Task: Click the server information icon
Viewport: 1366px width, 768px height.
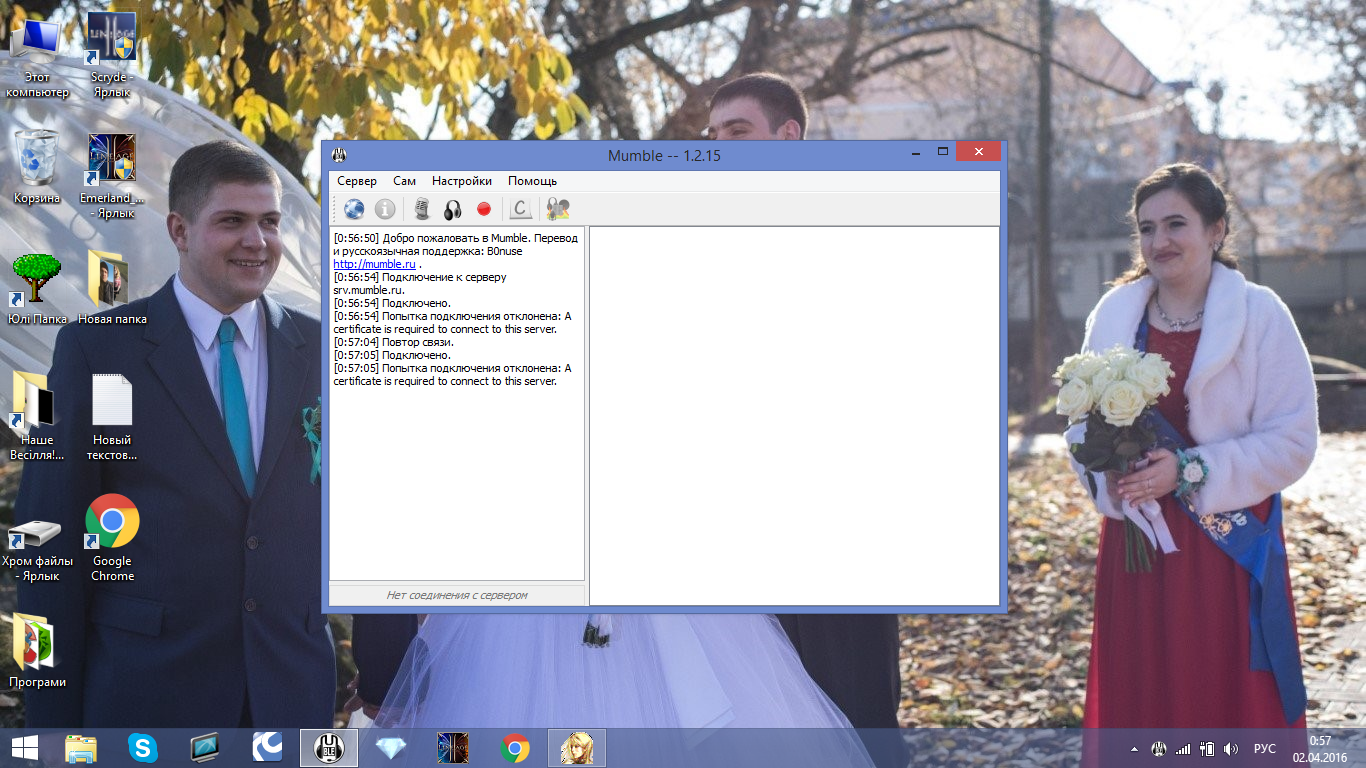Action: click(x=385, y=209)
